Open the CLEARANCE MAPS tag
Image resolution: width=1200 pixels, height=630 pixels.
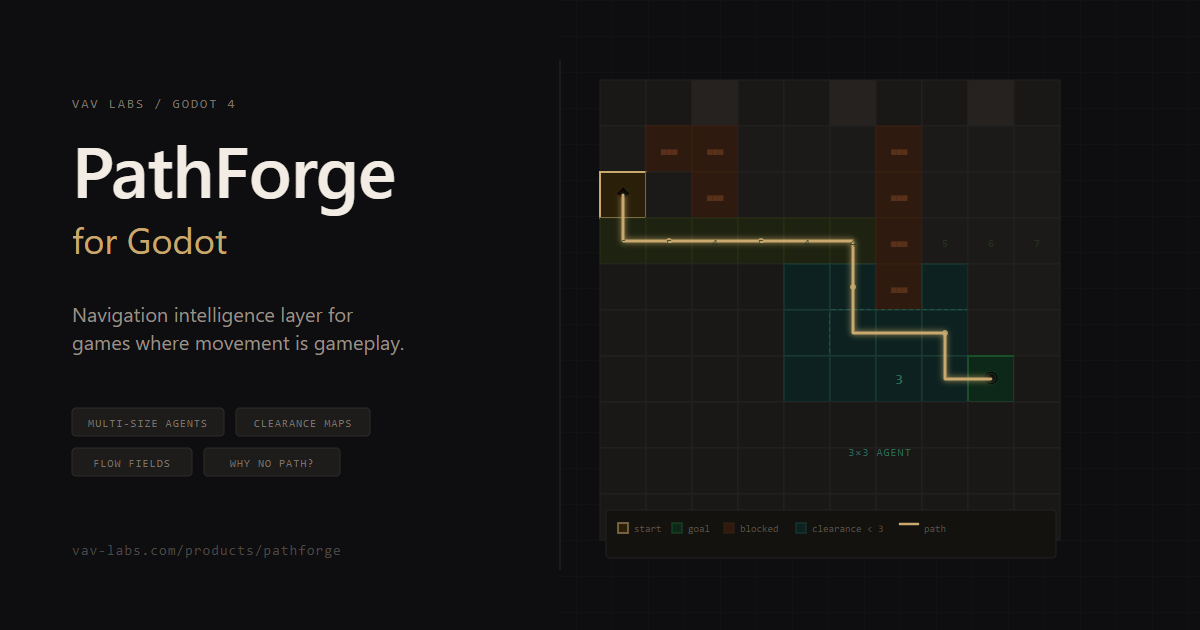pos(303,422)
